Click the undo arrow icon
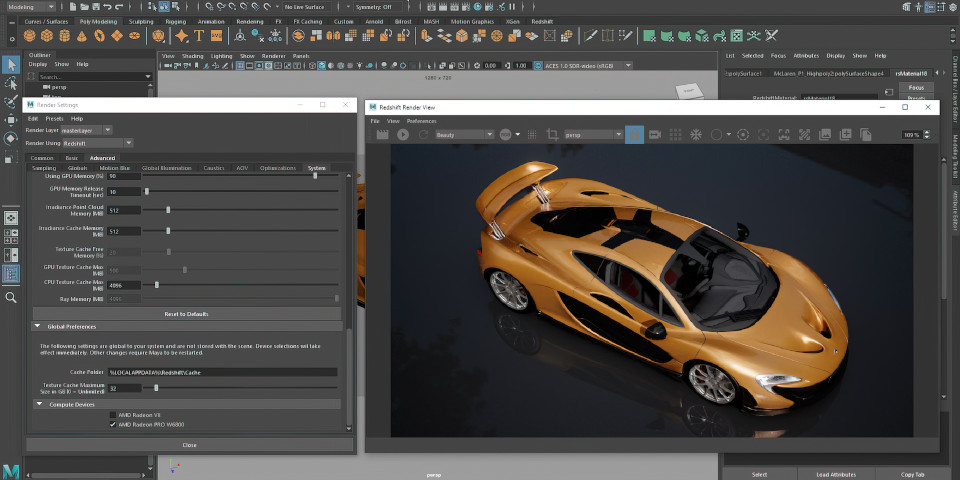Screen dimensions: 960x480 (107, 7)
